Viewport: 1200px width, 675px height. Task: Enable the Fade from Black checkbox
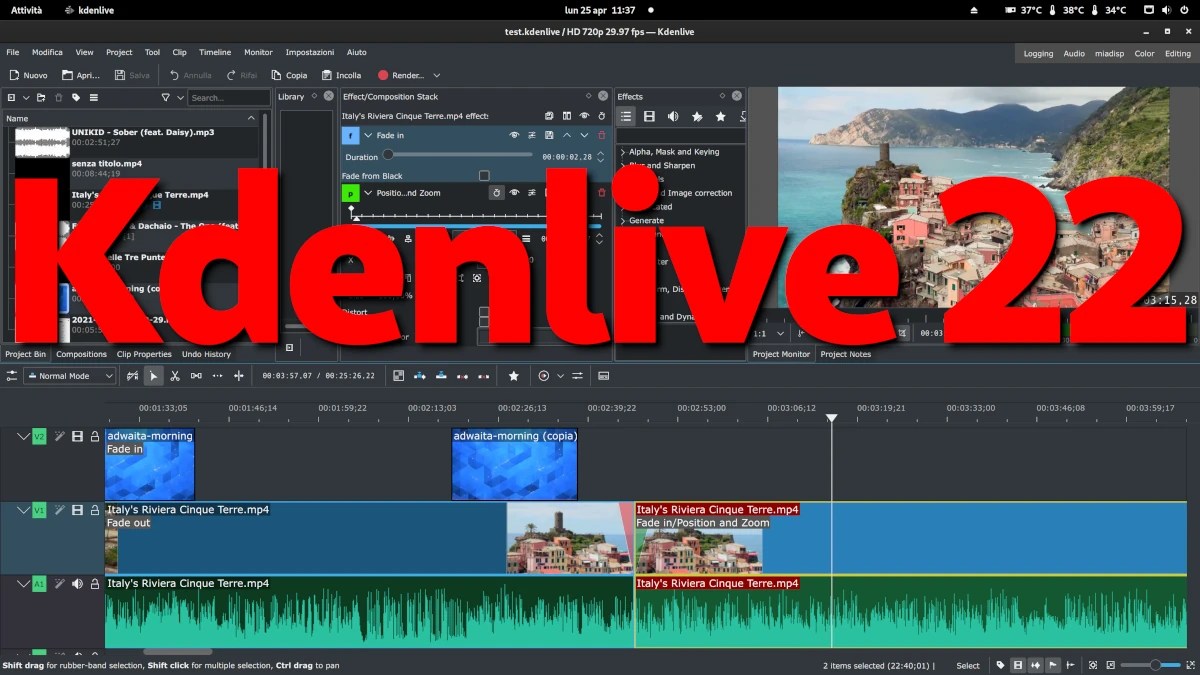tap(484, 174)
